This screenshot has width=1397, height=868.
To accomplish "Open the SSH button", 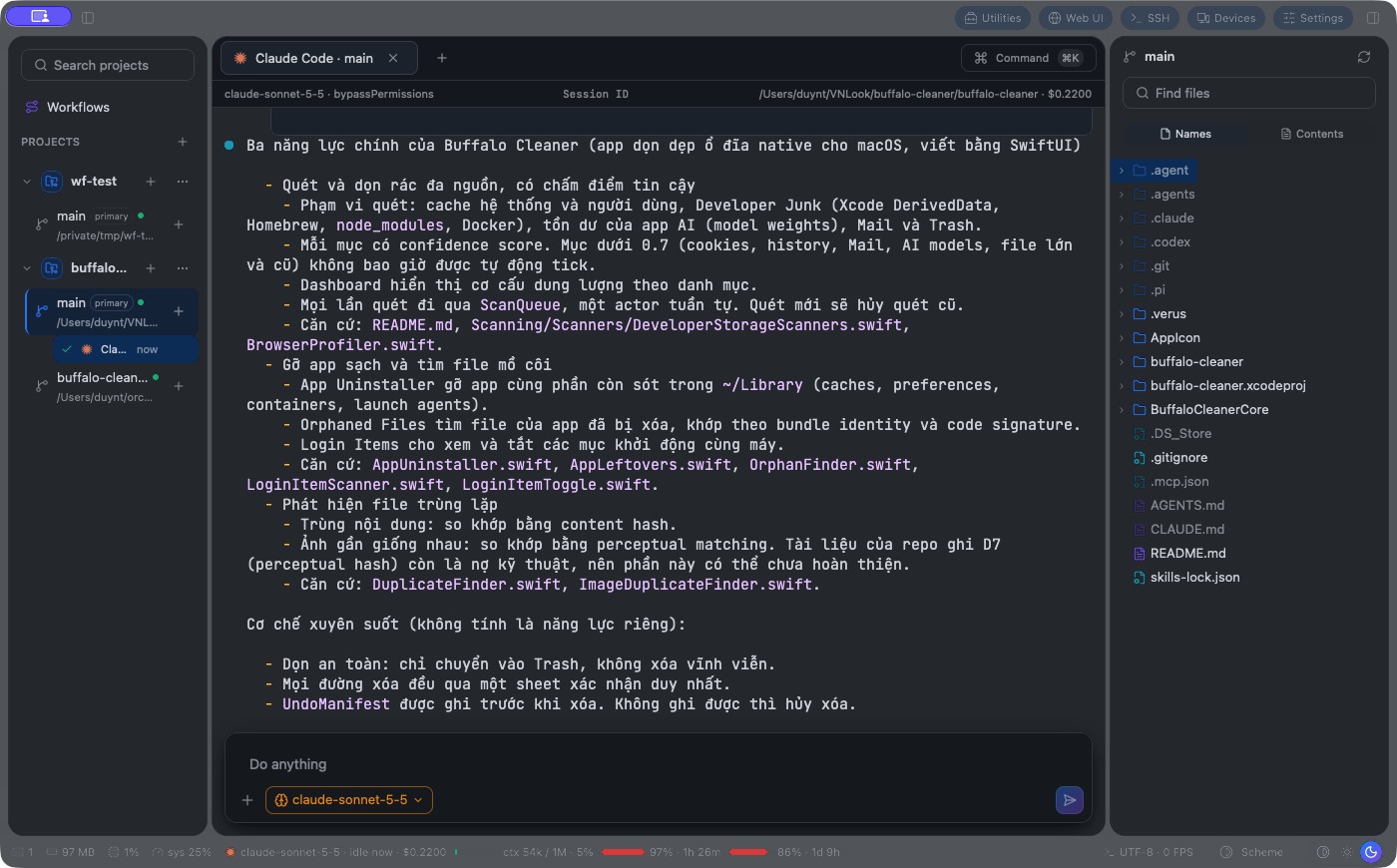I will tap(1150, 18).
